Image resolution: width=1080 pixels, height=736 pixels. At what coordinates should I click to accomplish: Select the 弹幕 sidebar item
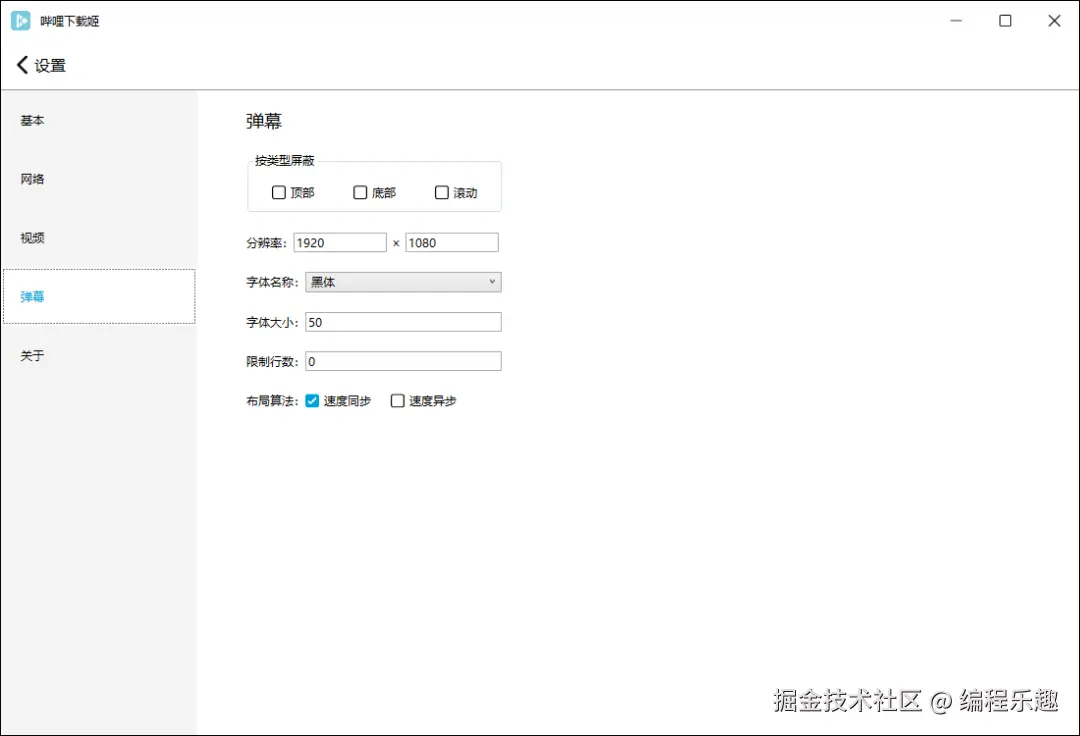click(x=31, y=296)
